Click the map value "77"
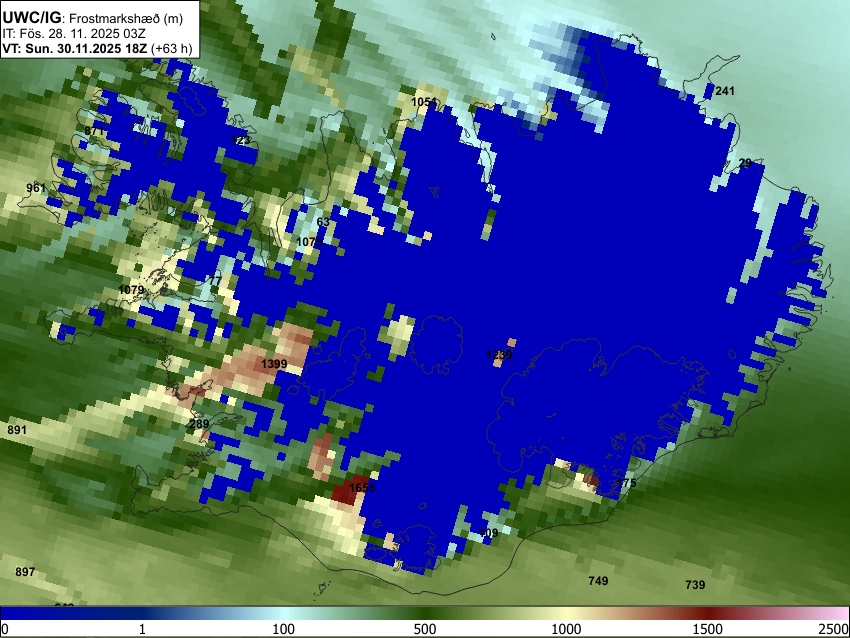Screen dimensions: 850x638 tap(215, 280)
